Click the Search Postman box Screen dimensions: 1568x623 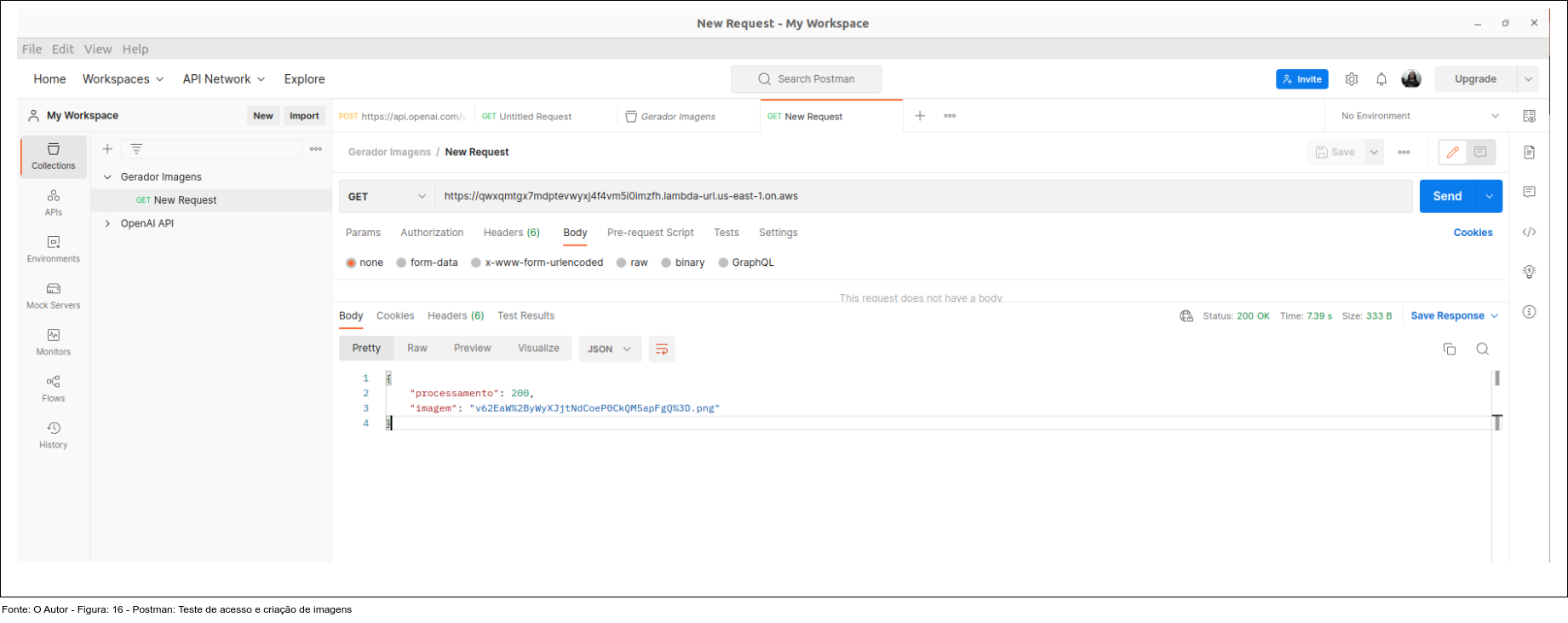pyautogui.click(x=806, y=79)
